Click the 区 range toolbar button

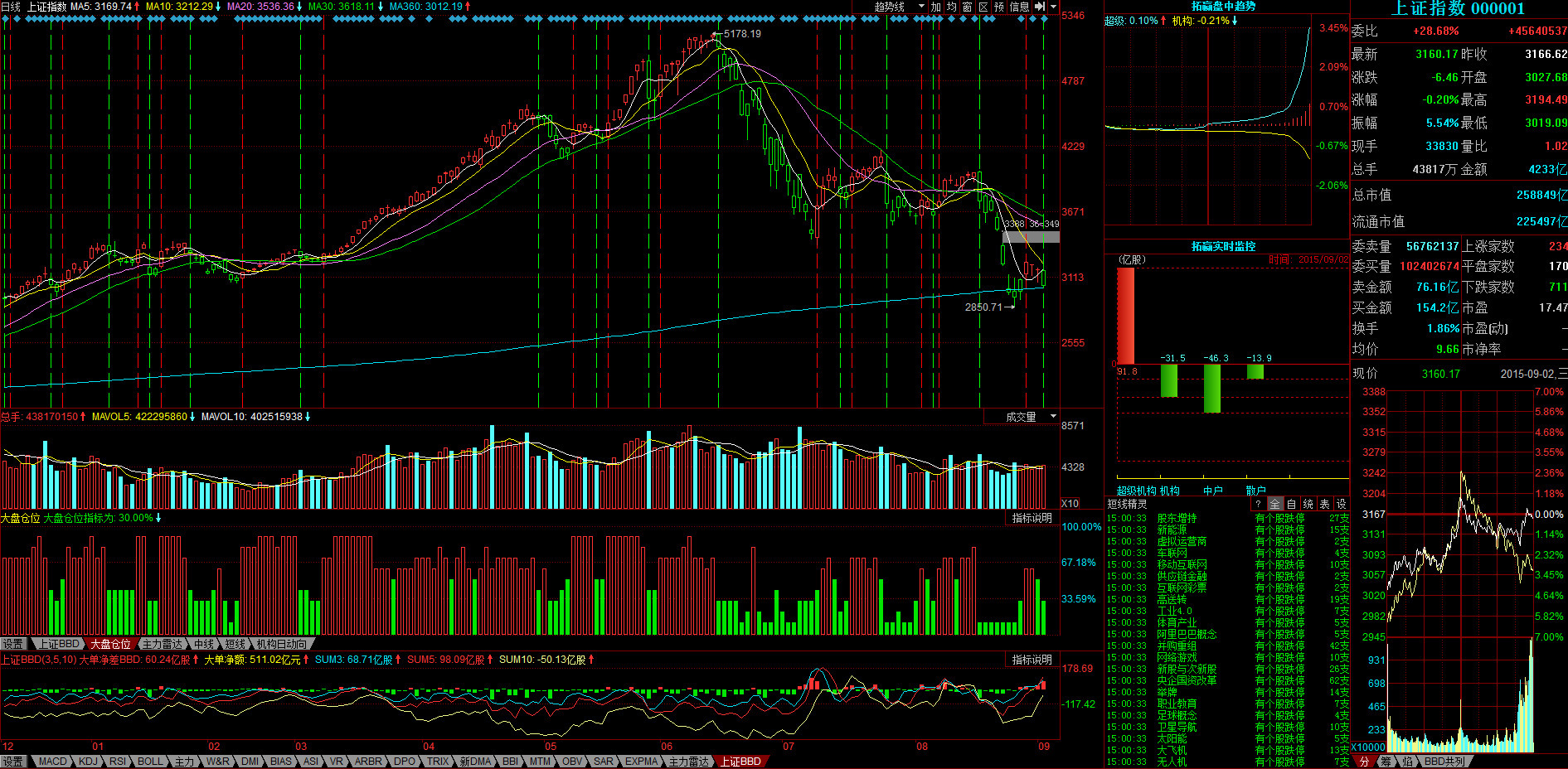pyautogui.click(x=983, y=7)
